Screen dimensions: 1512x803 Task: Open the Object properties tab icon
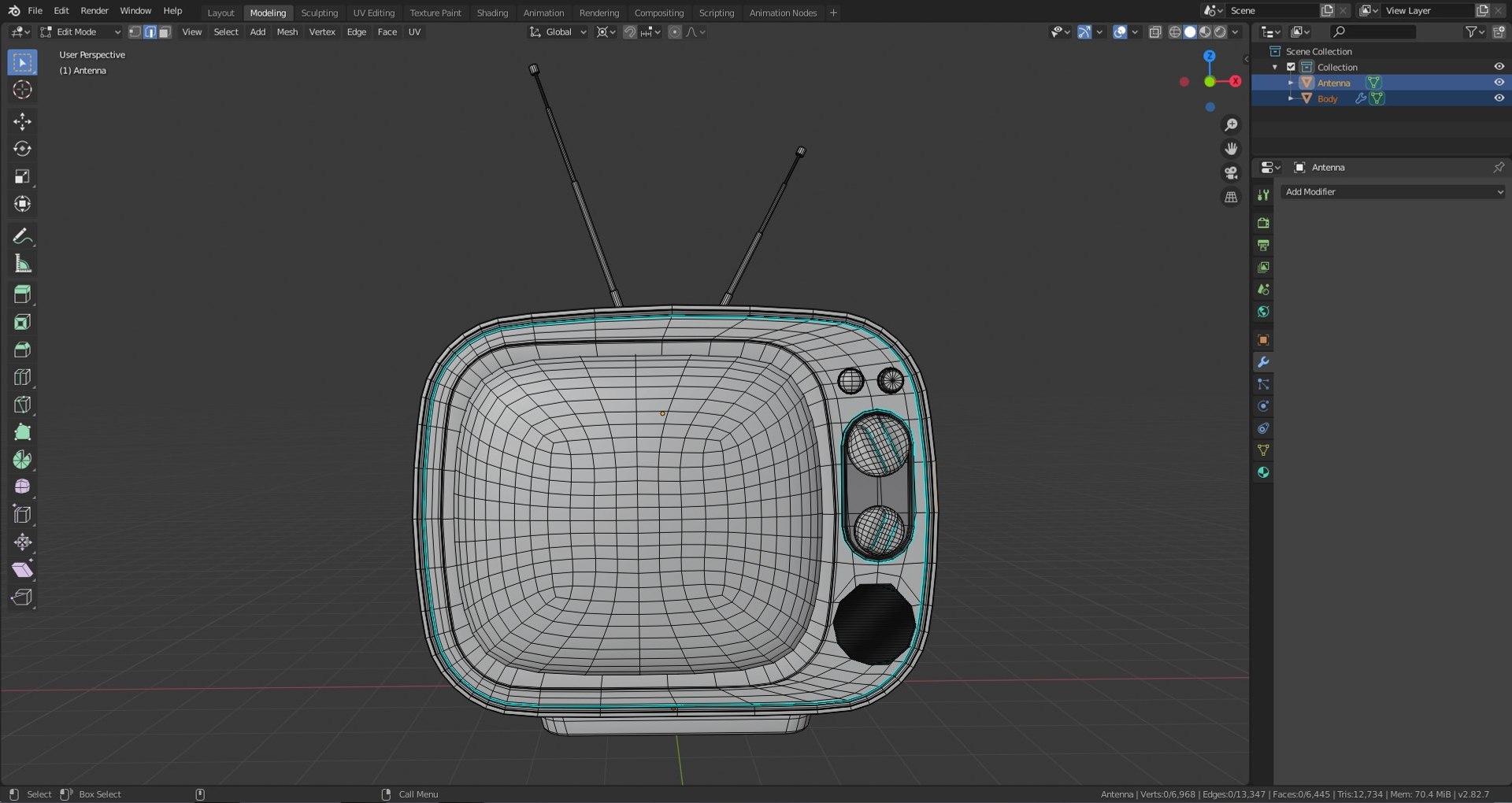click(1263, 340)
